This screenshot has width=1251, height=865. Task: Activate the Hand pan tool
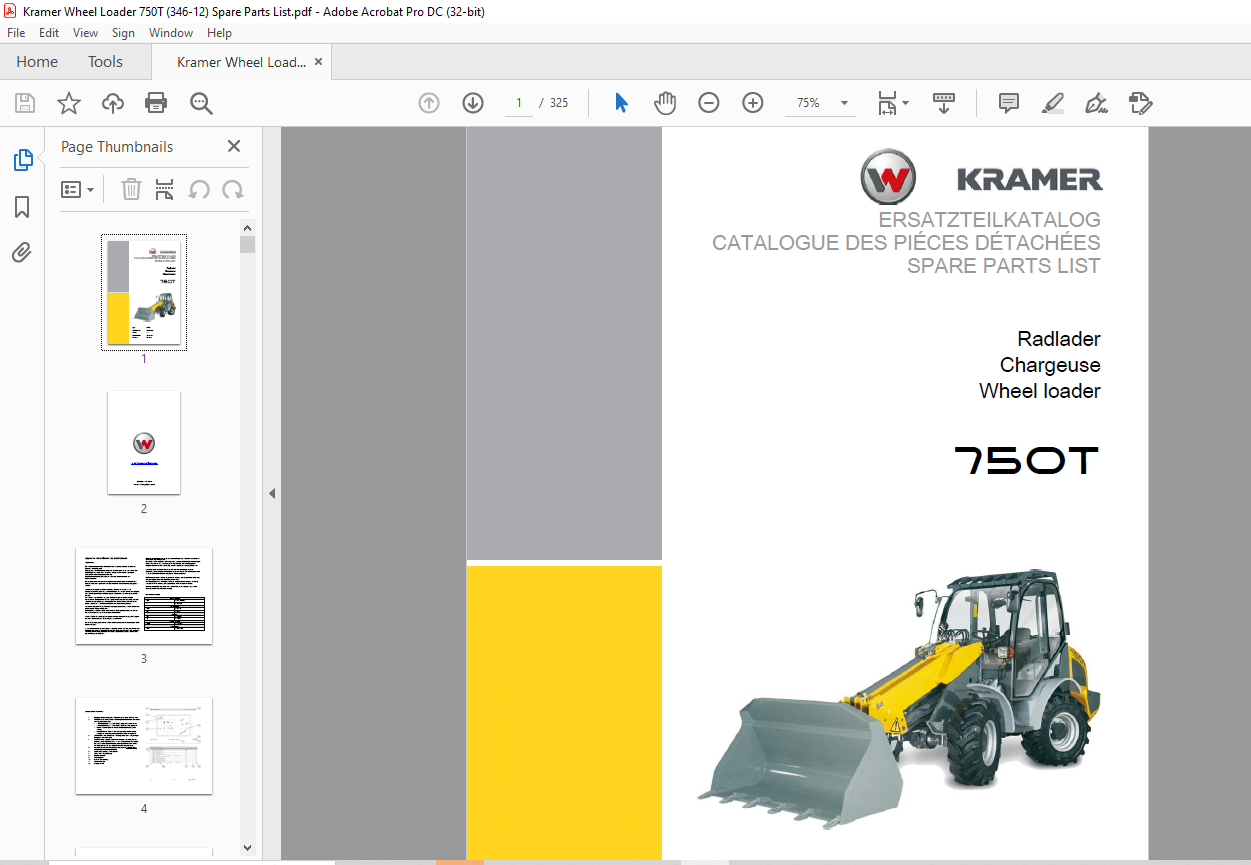coord(665,103)
